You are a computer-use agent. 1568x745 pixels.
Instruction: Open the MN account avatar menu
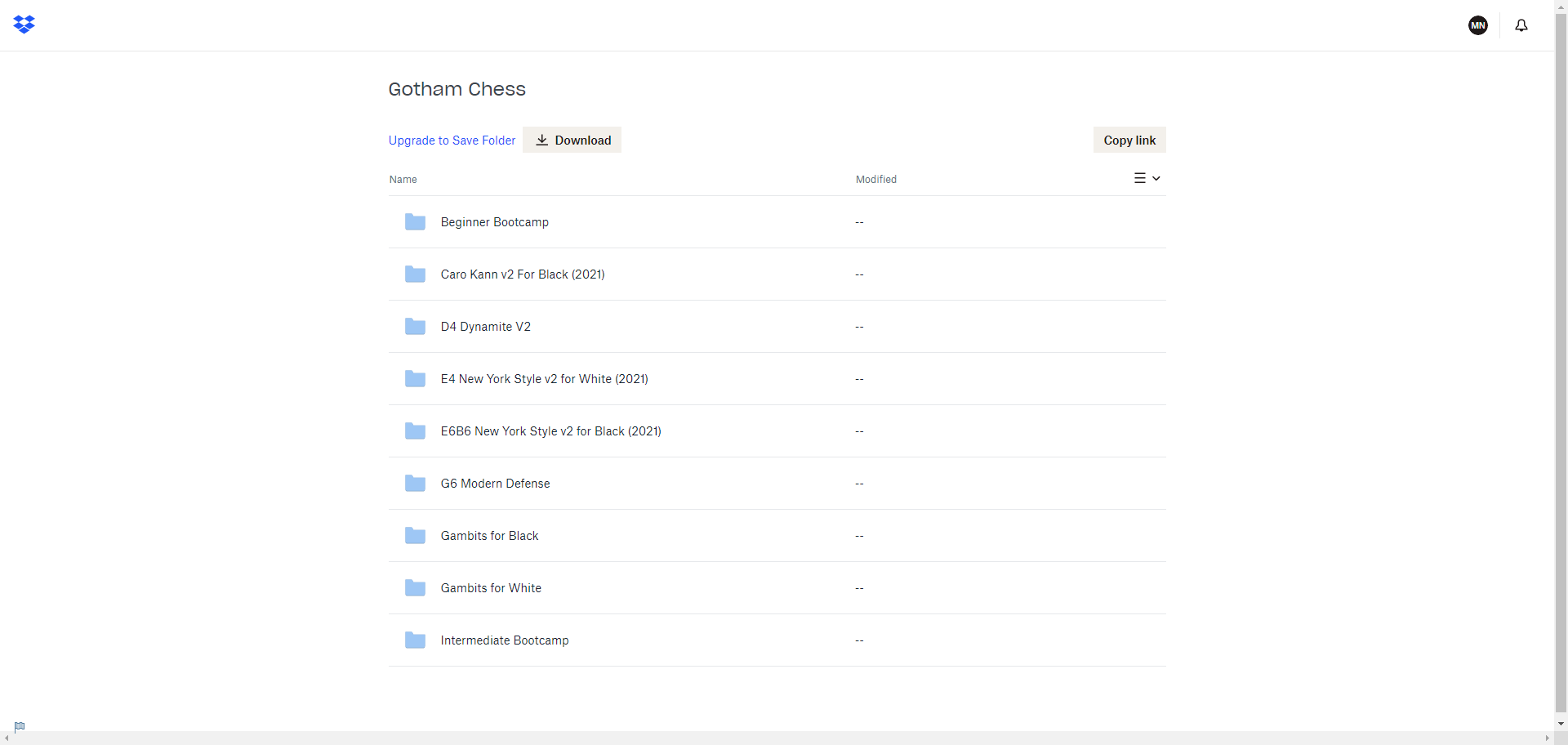[1477, 25]
